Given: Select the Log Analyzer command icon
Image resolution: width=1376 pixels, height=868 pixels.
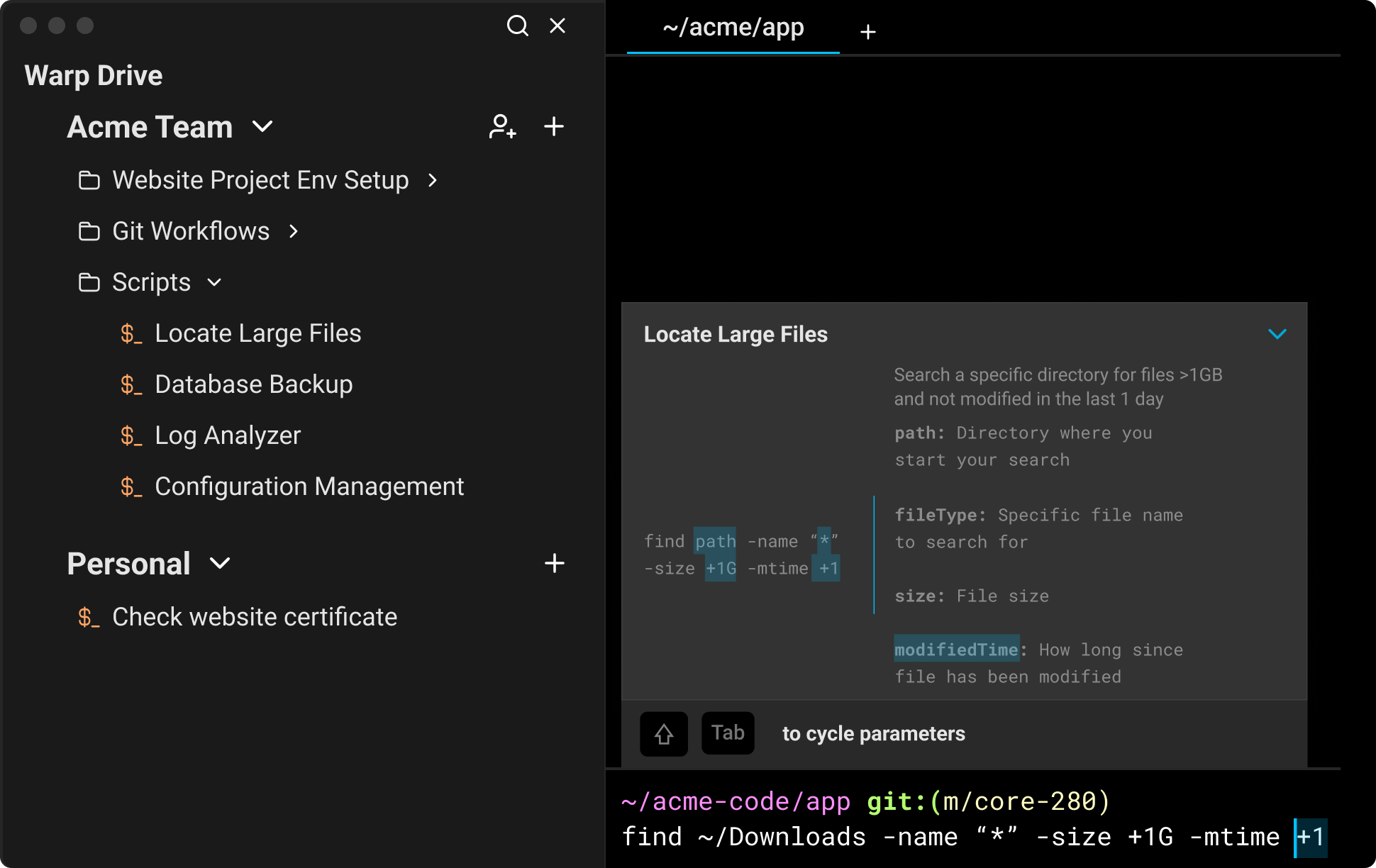Looking at the screenshot, I should [131, 435].
